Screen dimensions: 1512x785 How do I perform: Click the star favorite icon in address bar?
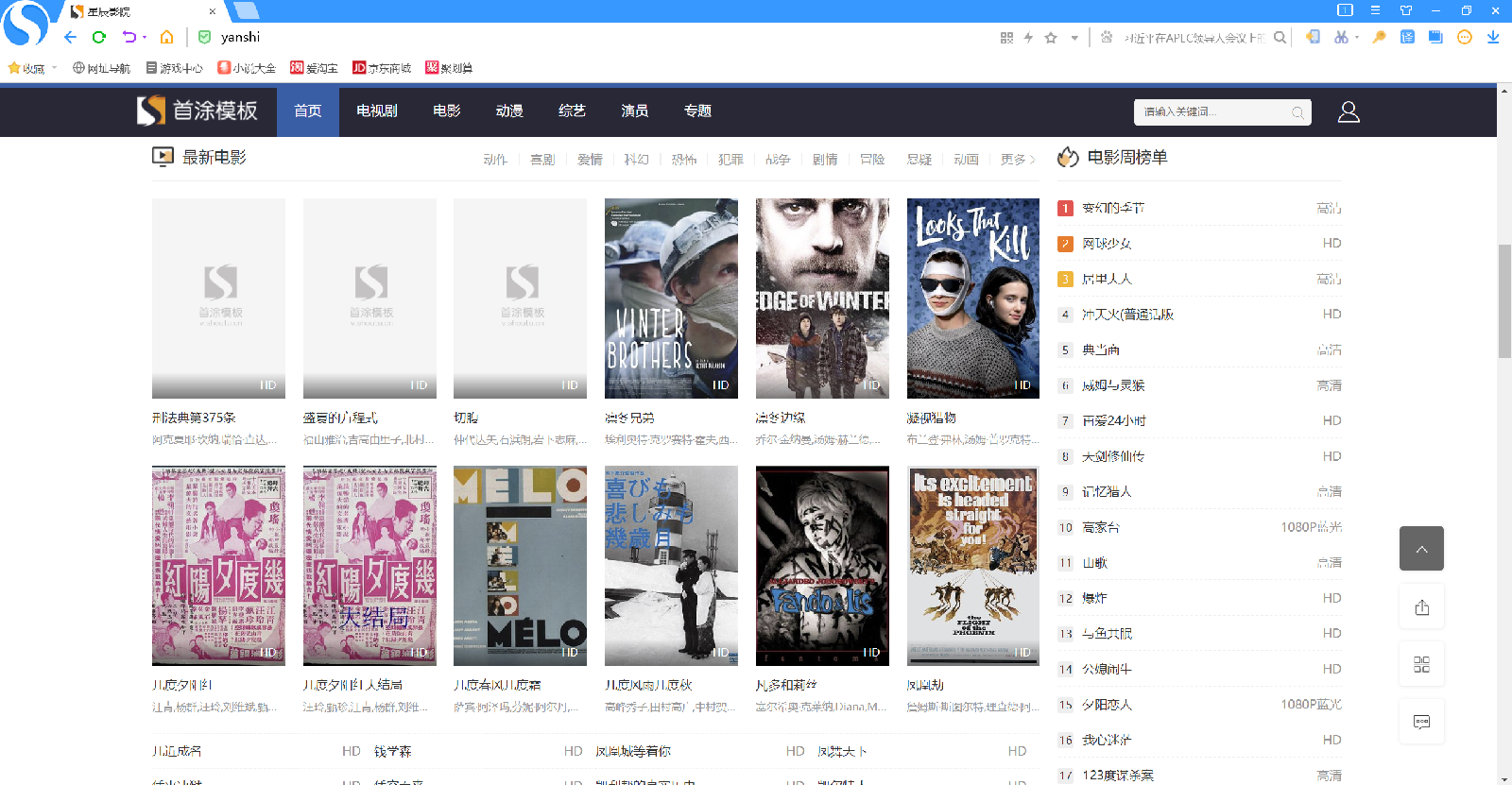(1051, 38)
